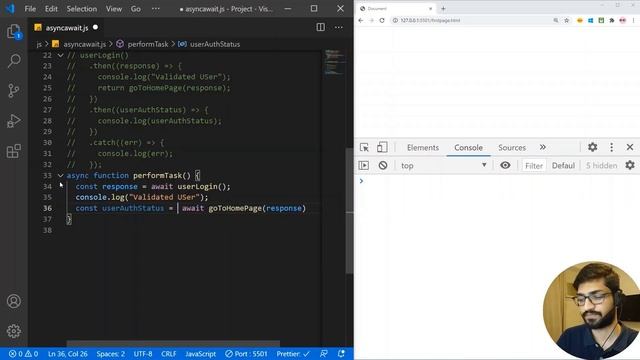Open the Edit menu
The height and width of the screenshot is (360, 640).
click(x=51, y=9)
